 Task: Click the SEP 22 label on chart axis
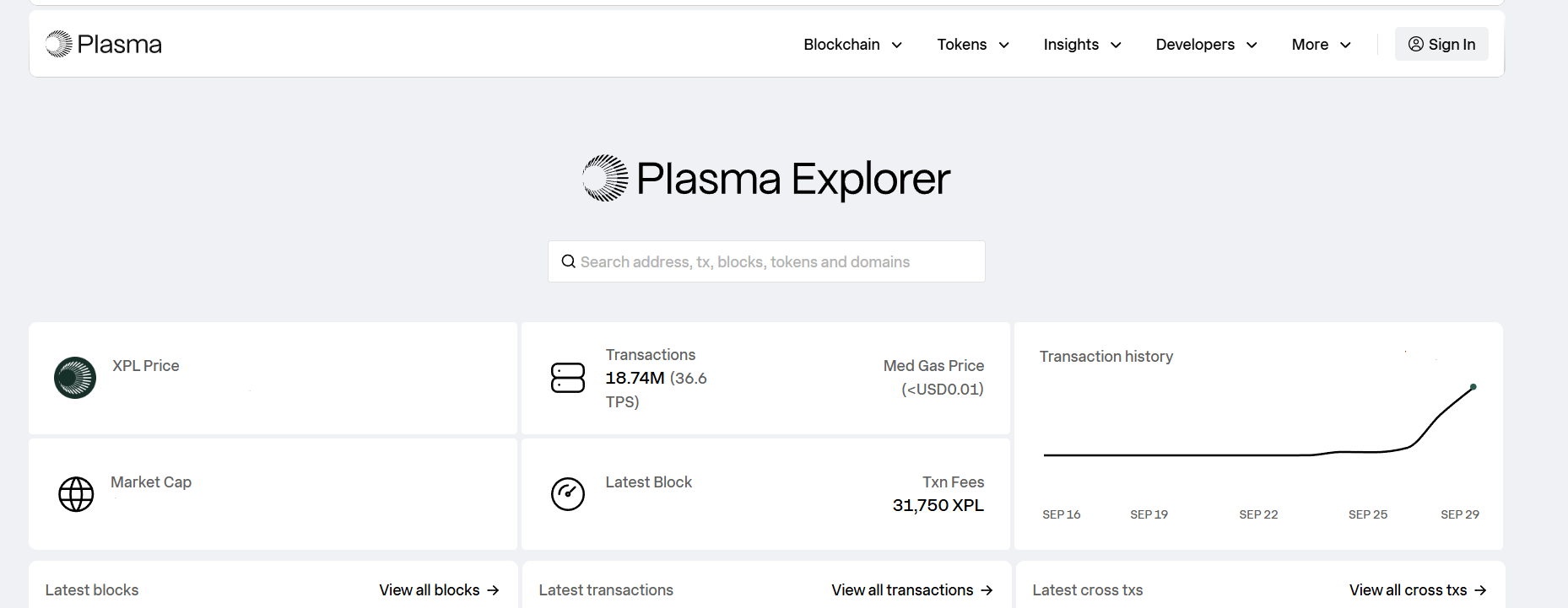(1258, 514)
